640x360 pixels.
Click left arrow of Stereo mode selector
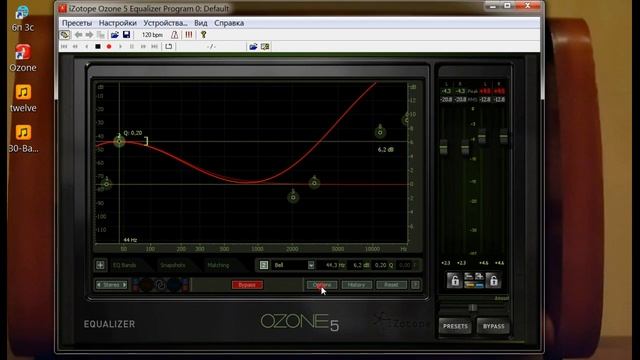tap(98, 285)
